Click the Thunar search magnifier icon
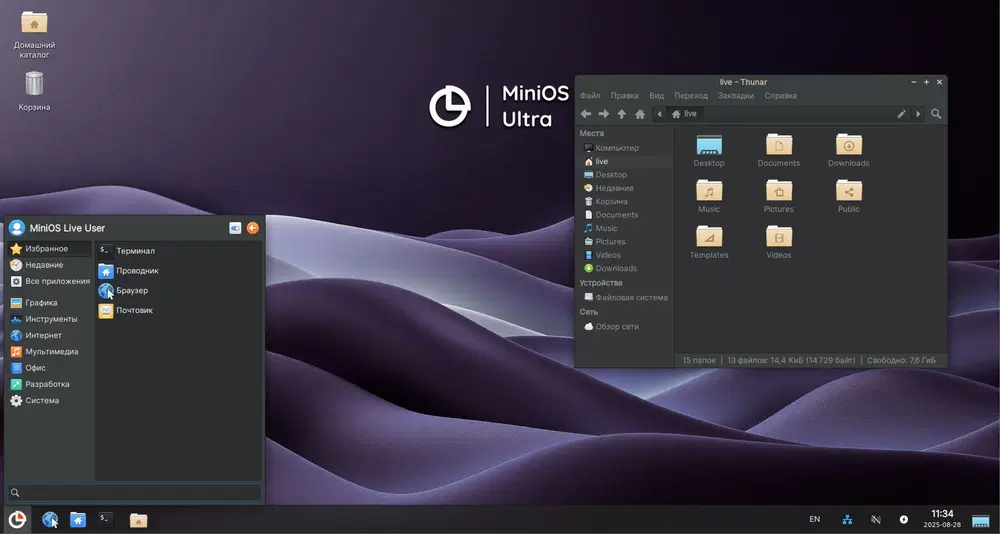 click(x=936, y=114)
